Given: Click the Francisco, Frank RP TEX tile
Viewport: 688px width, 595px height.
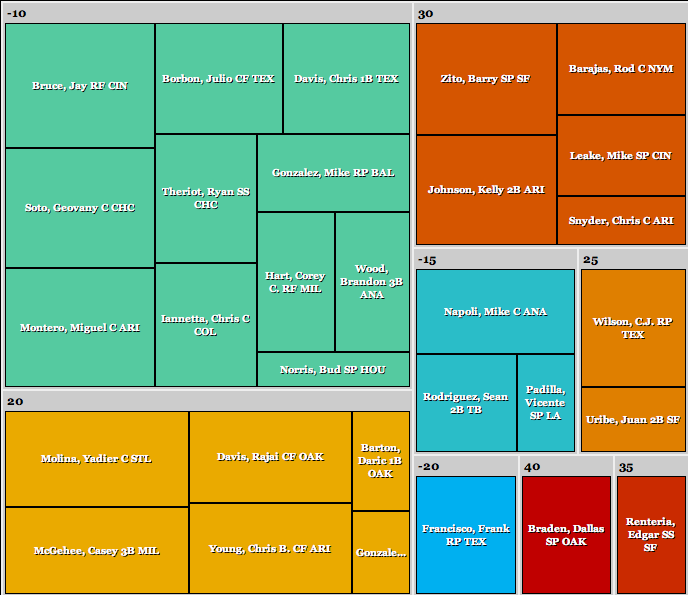Looking at the screenshot, I should pos(466,535).
